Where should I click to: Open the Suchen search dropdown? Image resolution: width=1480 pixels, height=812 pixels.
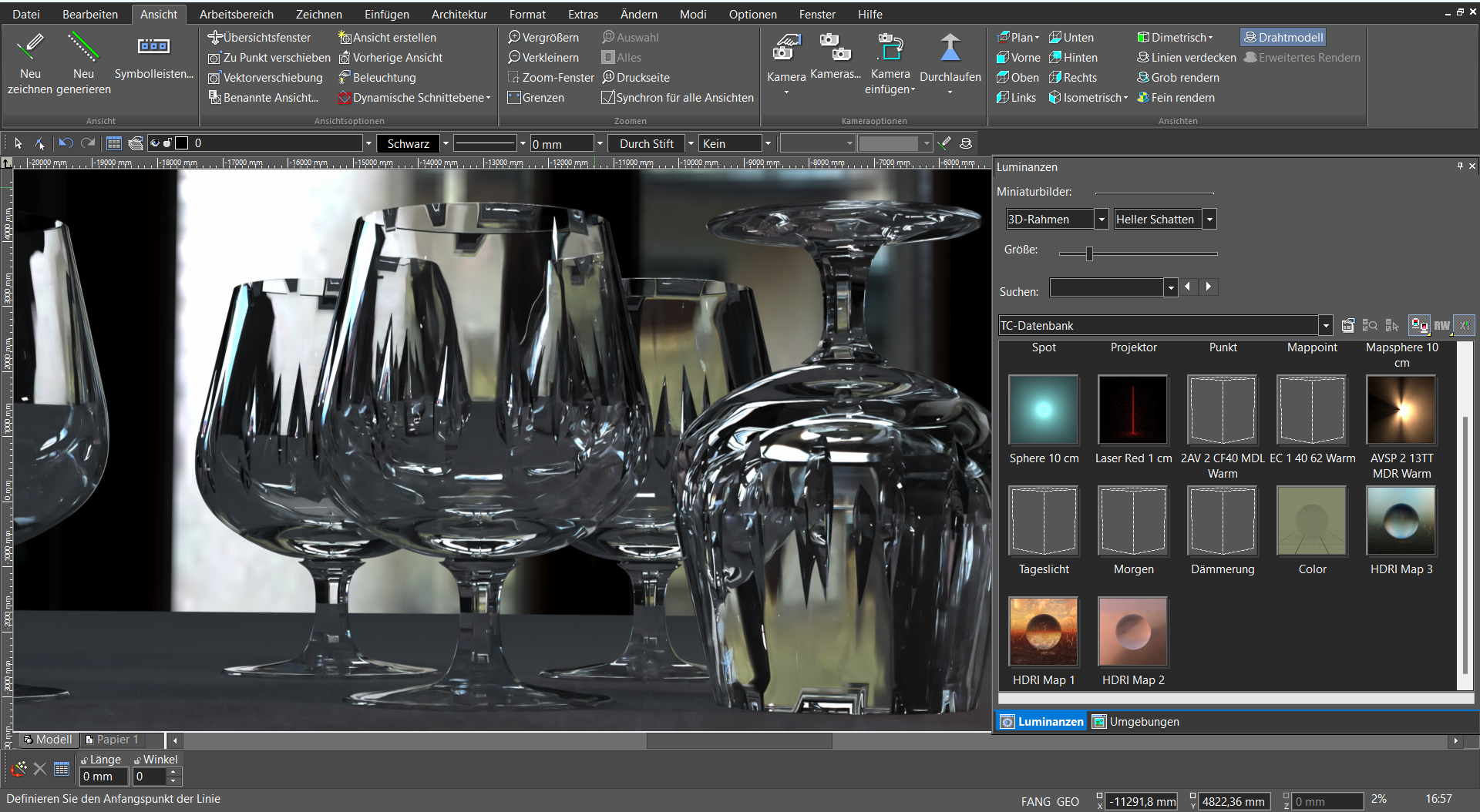[1171, 288]
